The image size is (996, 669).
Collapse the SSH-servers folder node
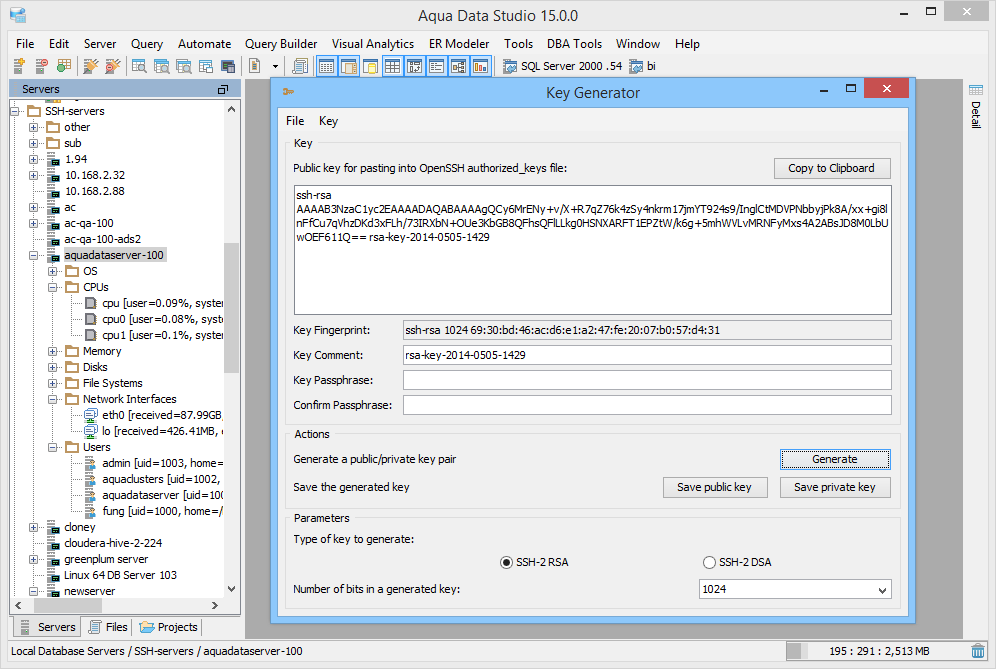click(14, 111)
